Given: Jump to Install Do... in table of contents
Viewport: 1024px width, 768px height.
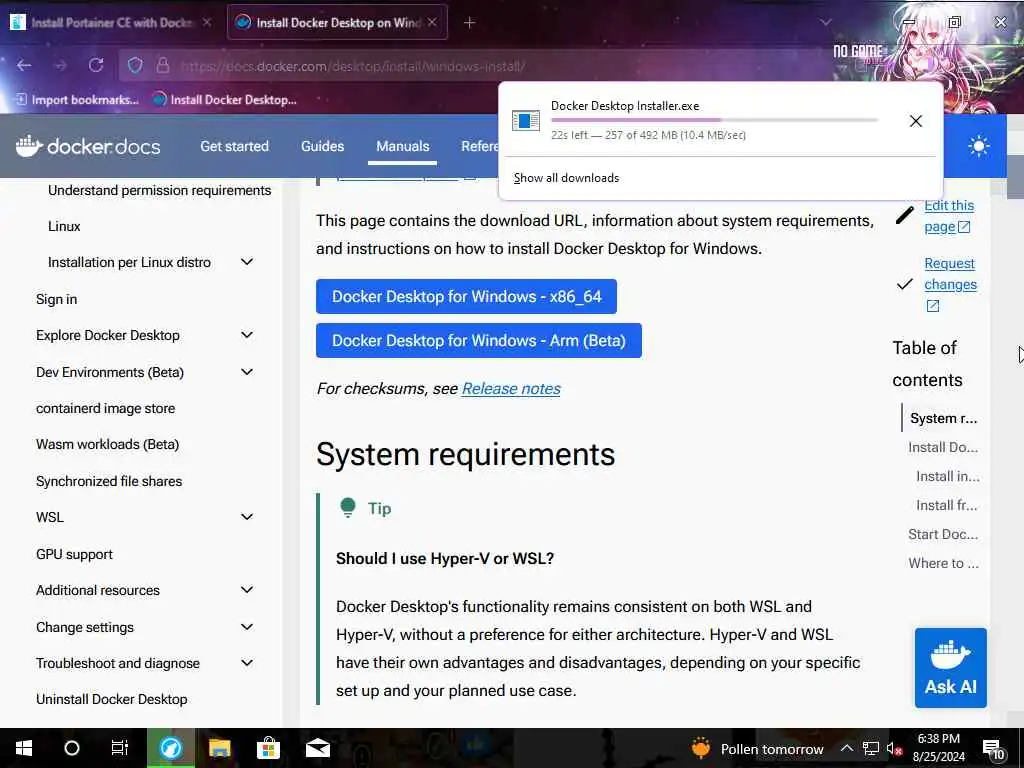Looking at the screenshot, I should (943, 447).
